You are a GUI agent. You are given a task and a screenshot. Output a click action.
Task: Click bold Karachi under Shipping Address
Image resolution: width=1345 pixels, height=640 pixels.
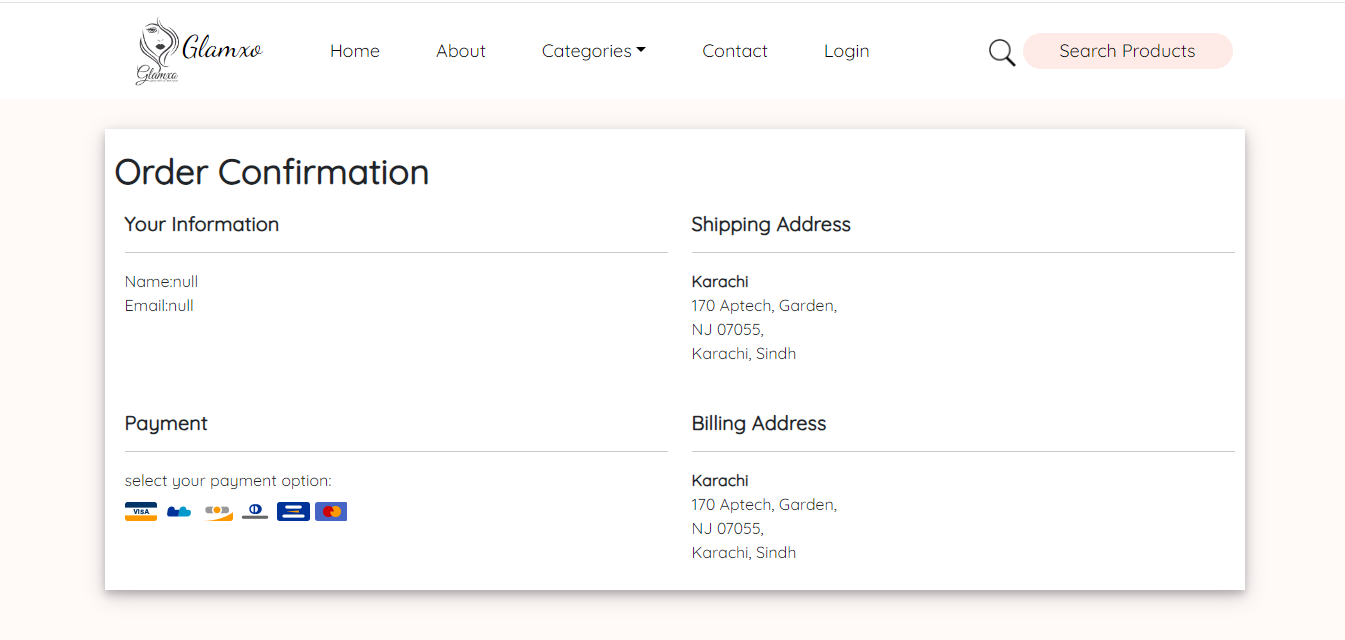pos(720,282)
